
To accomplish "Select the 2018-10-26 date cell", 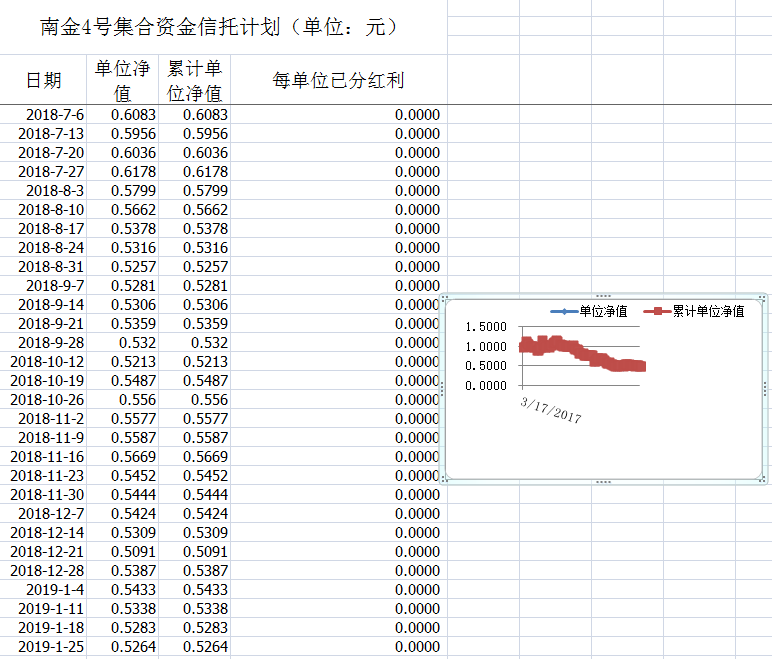I will pyautogui.click(x=43, y=399).
